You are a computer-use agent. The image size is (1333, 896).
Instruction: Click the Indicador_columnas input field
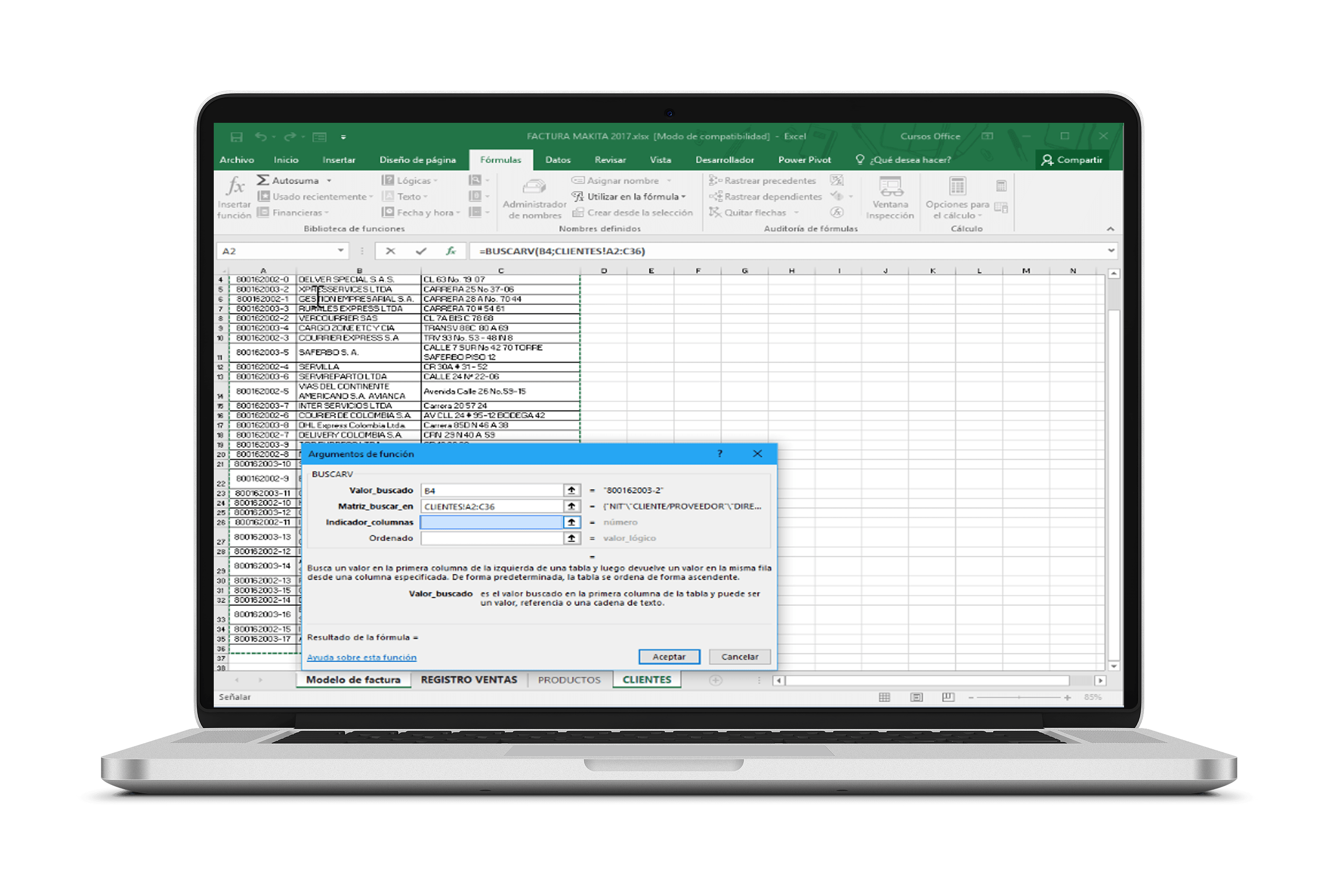(492, 522)
